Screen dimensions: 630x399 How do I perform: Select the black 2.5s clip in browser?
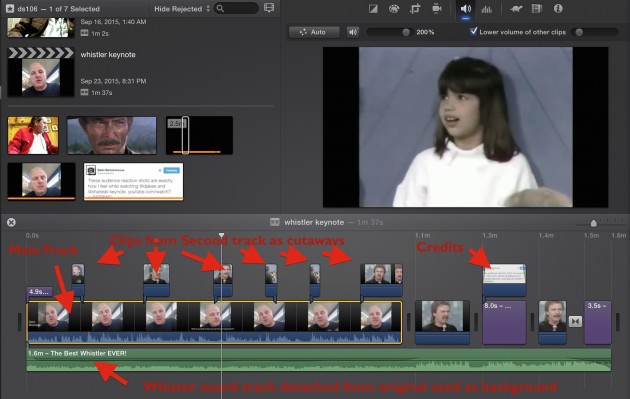click(199, 135)
